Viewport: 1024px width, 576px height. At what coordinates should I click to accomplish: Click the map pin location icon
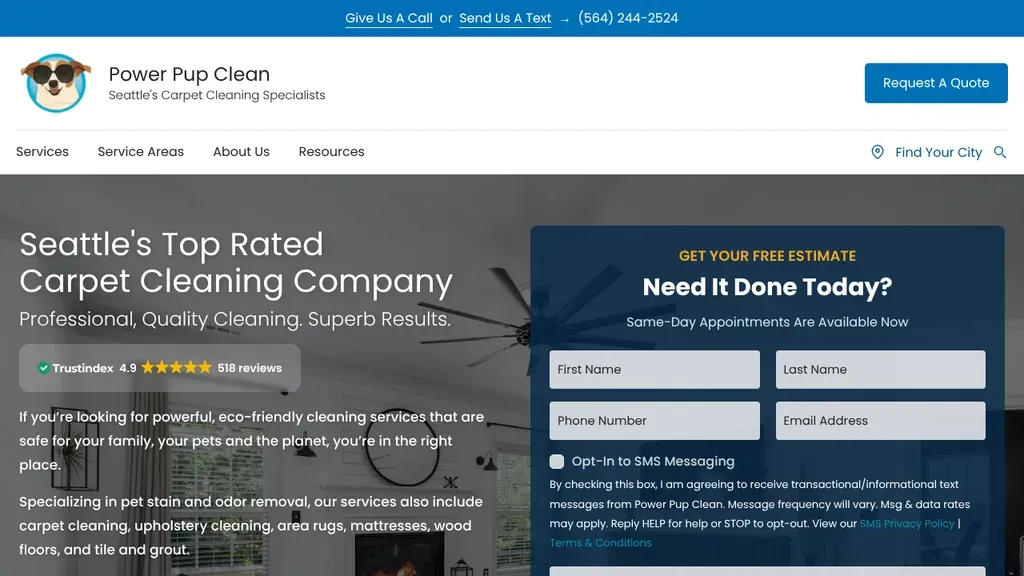pyautogui.click(x=877, y=152)
